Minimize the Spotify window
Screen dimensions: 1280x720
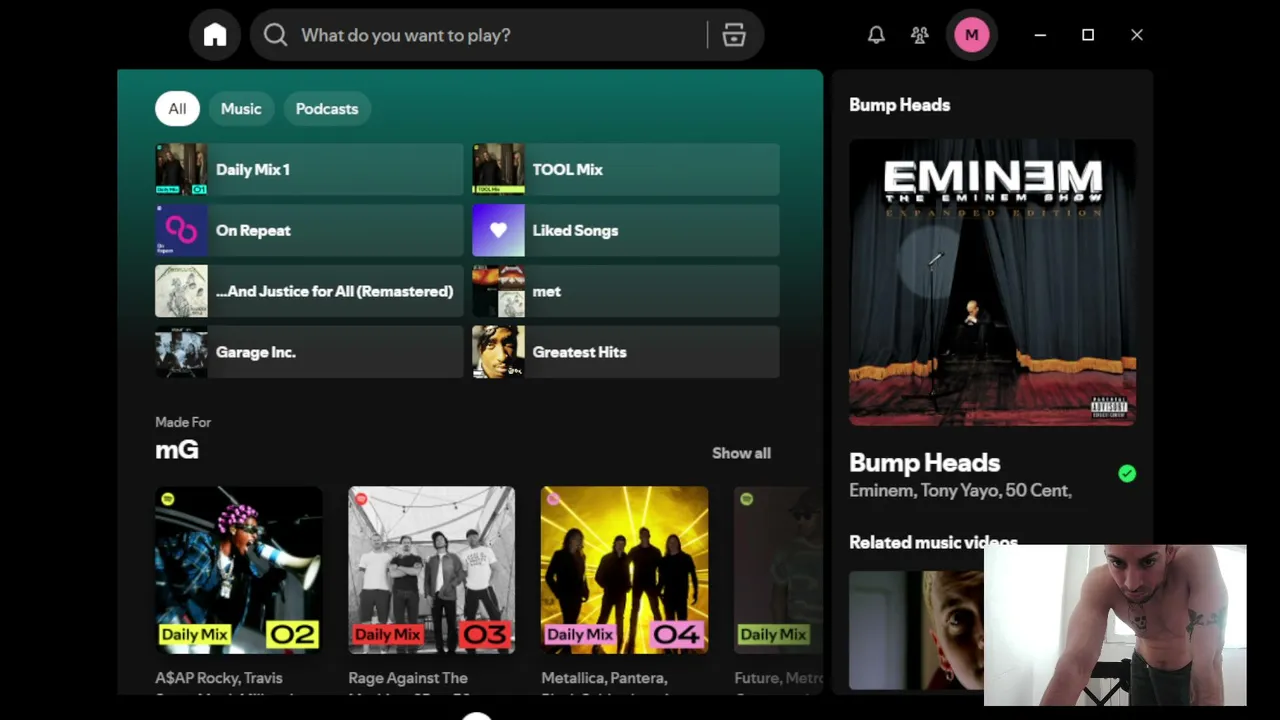[x=1040, y=35]
